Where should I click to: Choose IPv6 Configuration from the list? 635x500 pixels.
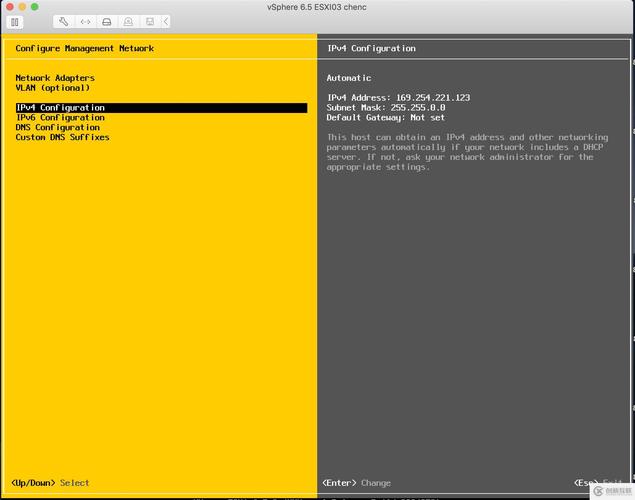[x=60, y=118]
